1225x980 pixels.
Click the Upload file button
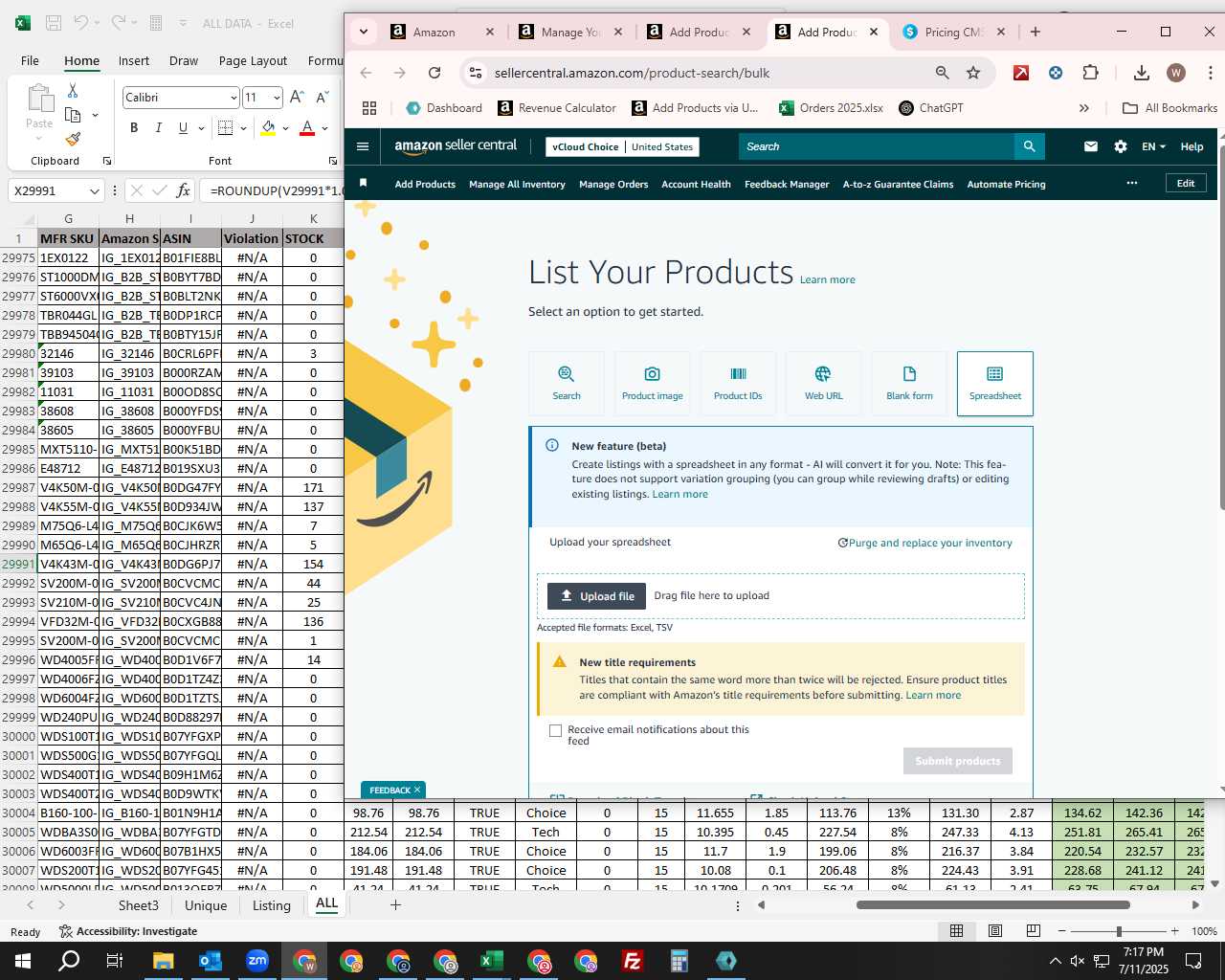pyautogui.click(x=596, y=596)
